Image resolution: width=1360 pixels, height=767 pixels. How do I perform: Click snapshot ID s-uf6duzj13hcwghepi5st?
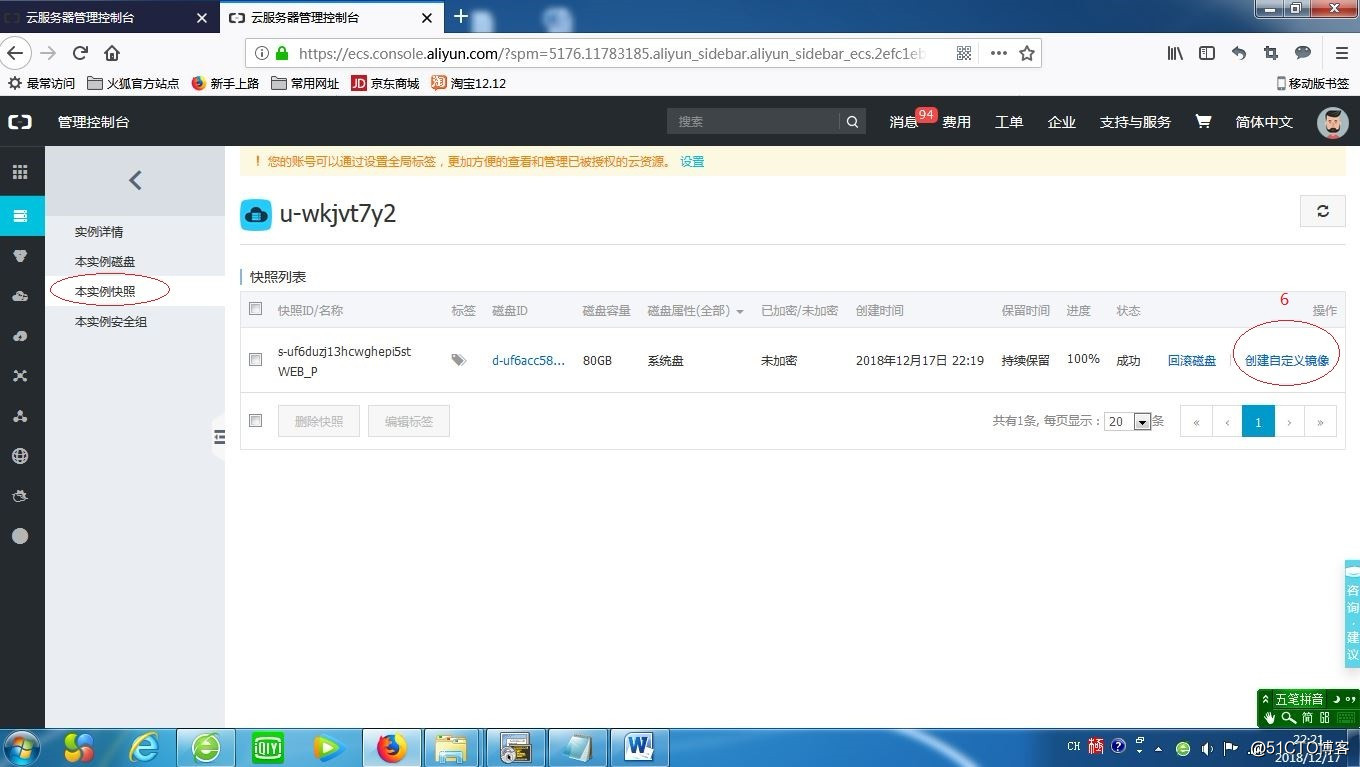[344, 351]
